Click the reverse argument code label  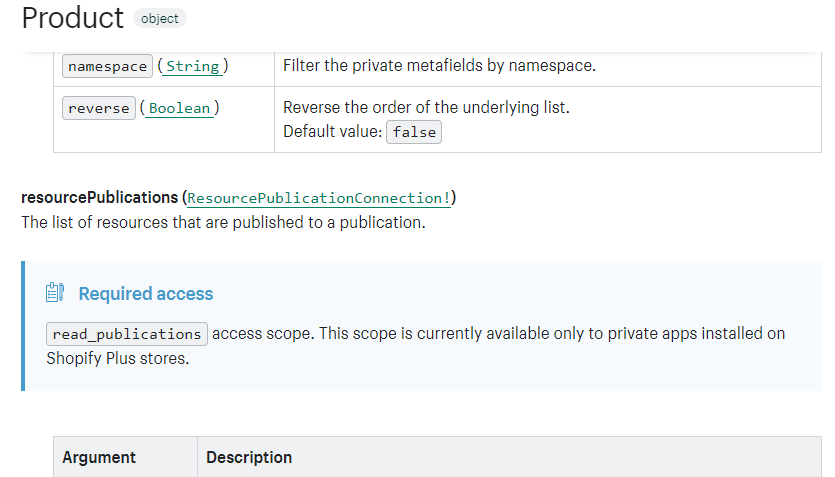point(99,108)
